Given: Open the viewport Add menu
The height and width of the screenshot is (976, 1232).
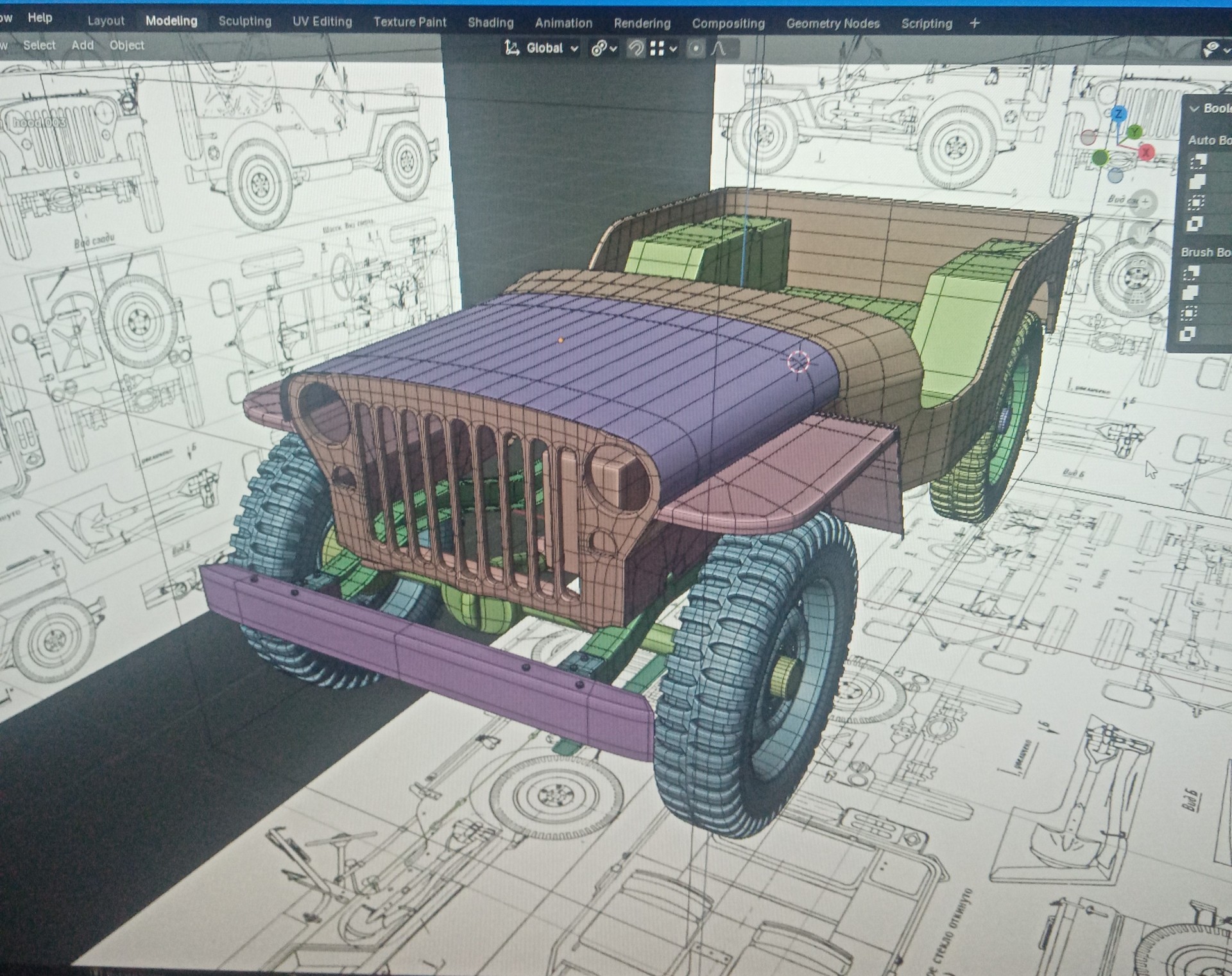Looking at the screenshot, I should pos(82,45).
